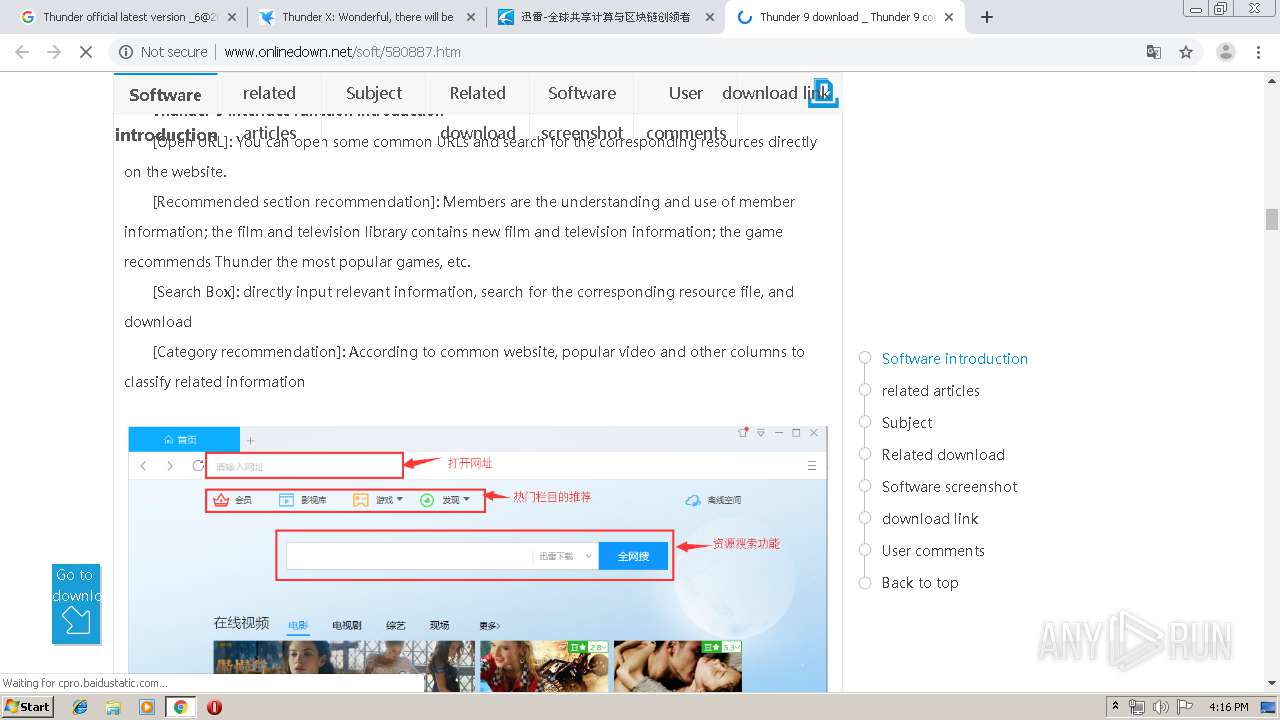The height and width of the screenshot is (720, 1280).
Task: Jump to Software screenshot in the sidebar
Action: [x=950, y=487]
